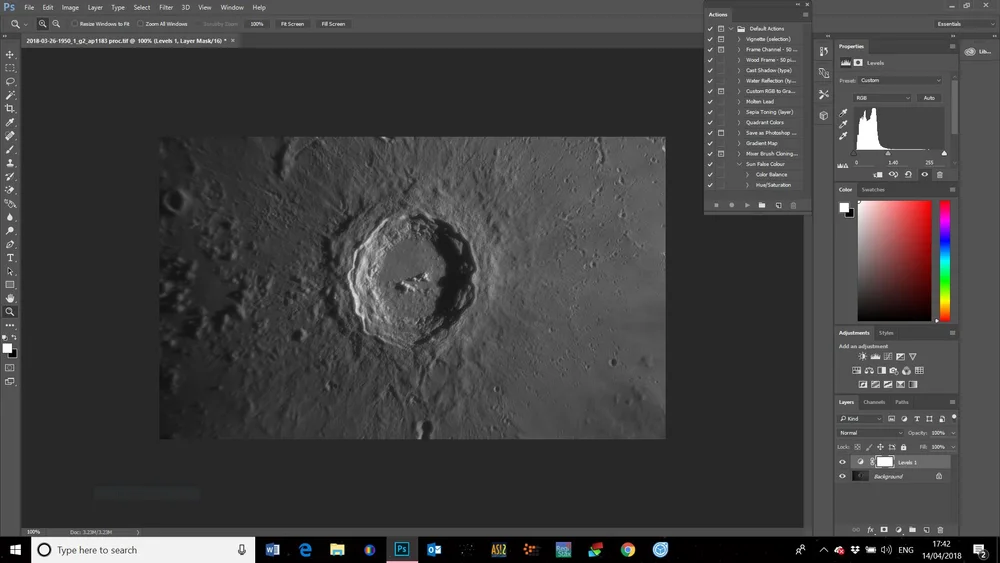Sample the black point eyedropper in Levels
The image size is (1000, 563).
tap(843, 113)
